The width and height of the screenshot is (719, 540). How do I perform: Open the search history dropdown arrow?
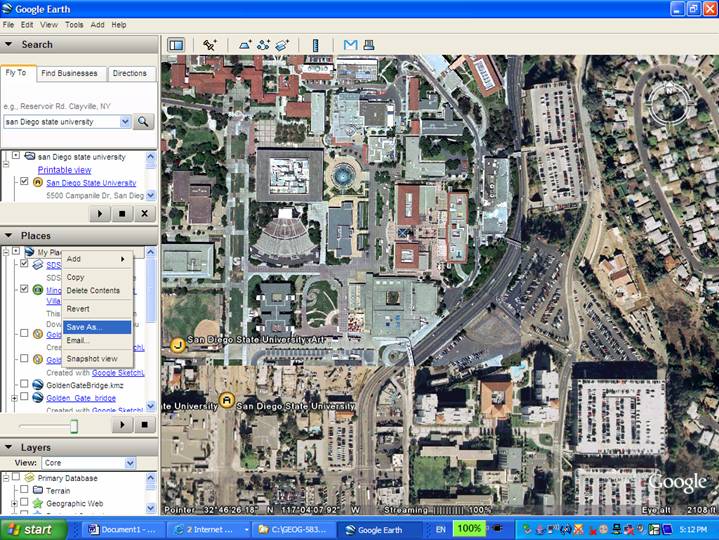pyautogui.click(x=125, y=122)
